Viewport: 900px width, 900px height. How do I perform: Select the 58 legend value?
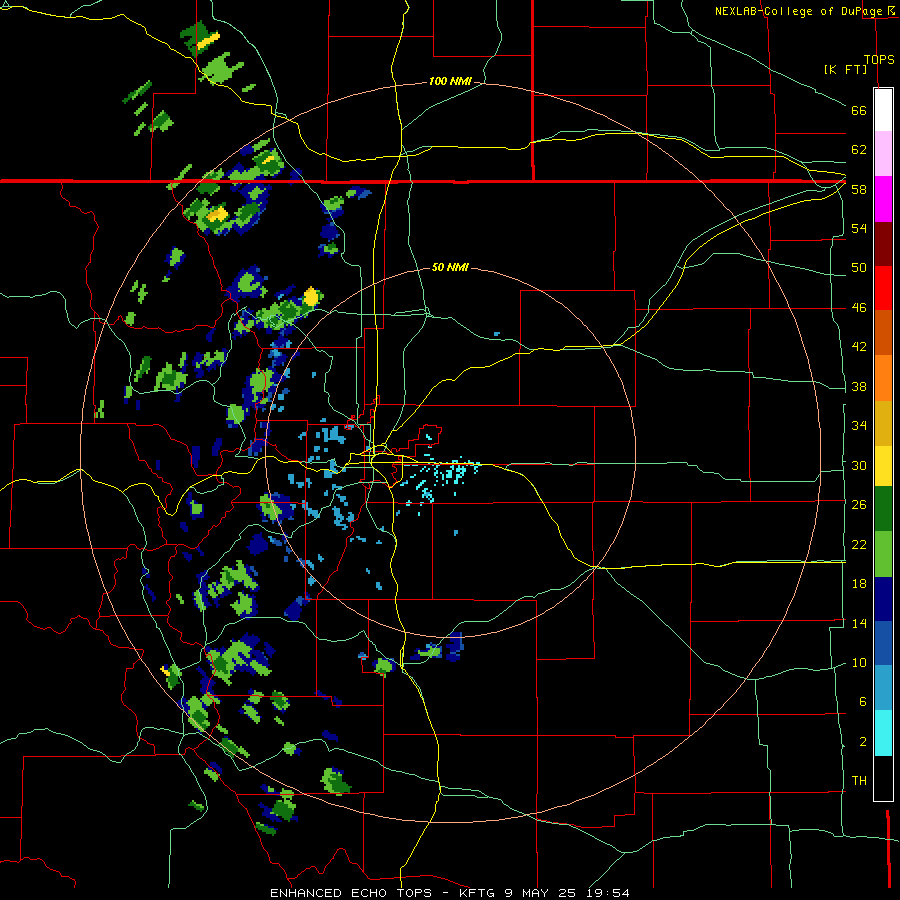coord(859,189)
